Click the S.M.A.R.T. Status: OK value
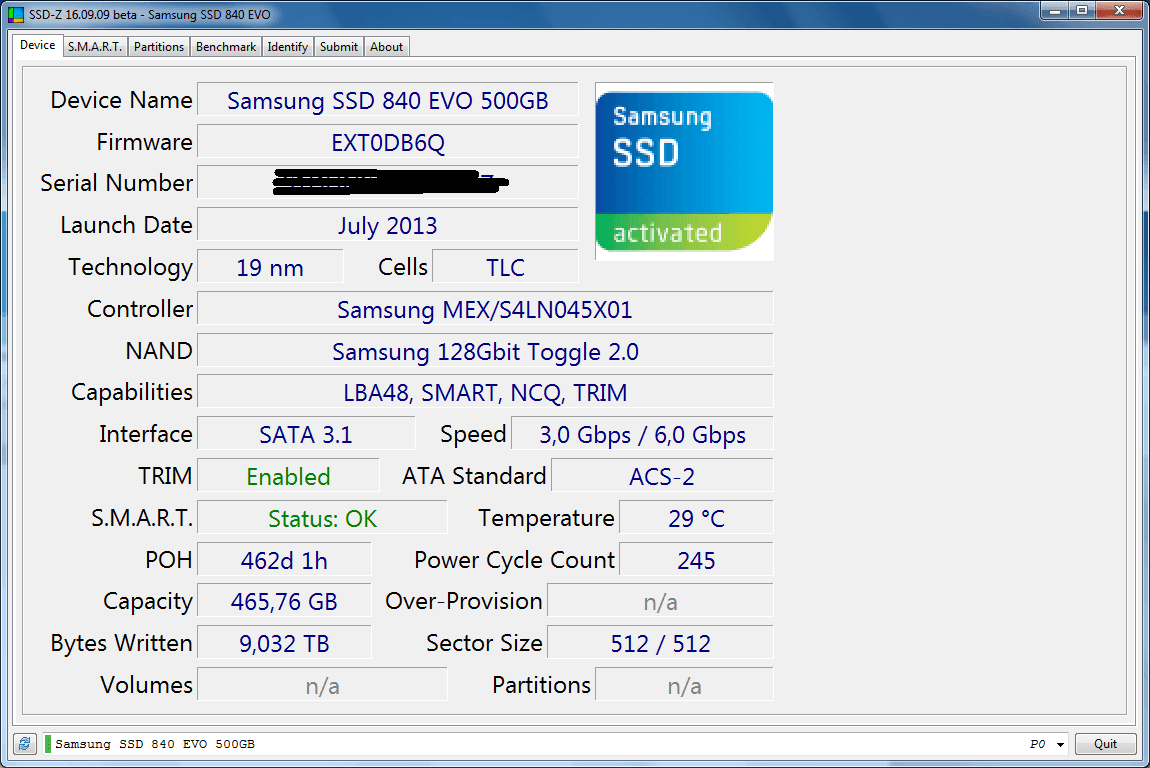Viewport: 1150px width, 768px height. click(x=322, y=518)
